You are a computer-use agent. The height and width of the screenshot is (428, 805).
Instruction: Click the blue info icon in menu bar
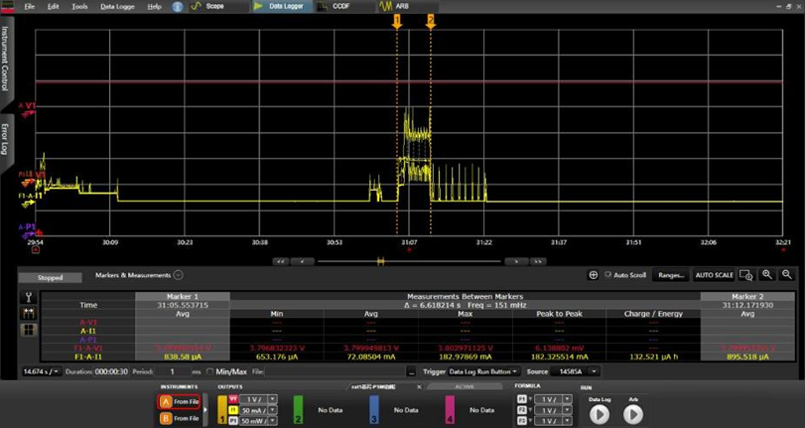pyautogui.click(x=177, y=6)
